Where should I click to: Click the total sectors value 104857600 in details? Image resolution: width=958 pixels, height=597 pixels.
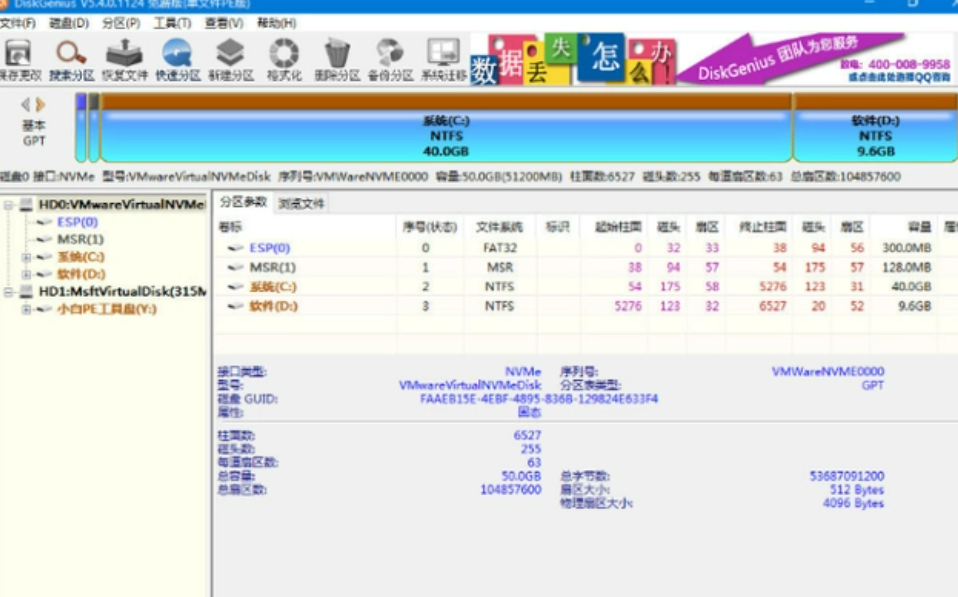click(511, 490)
